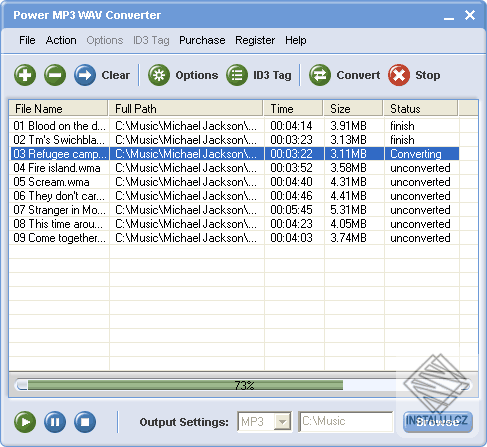Sort by Size column header
The height and width of the screenshot is (447, 487).
[353, 109]
